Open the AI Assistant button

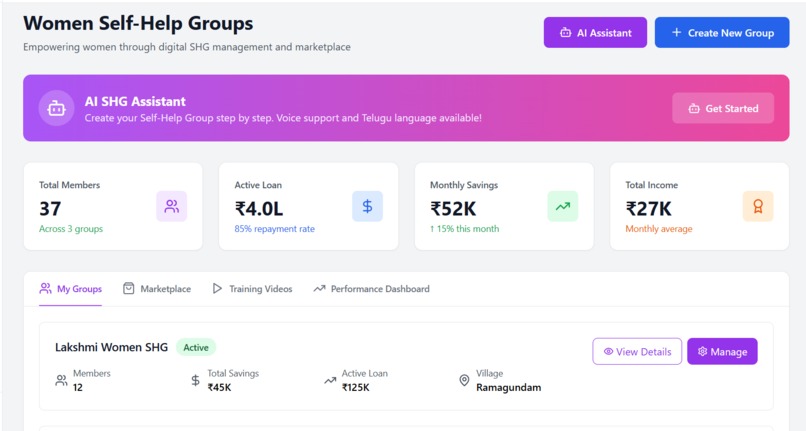(x=595, y=32)
